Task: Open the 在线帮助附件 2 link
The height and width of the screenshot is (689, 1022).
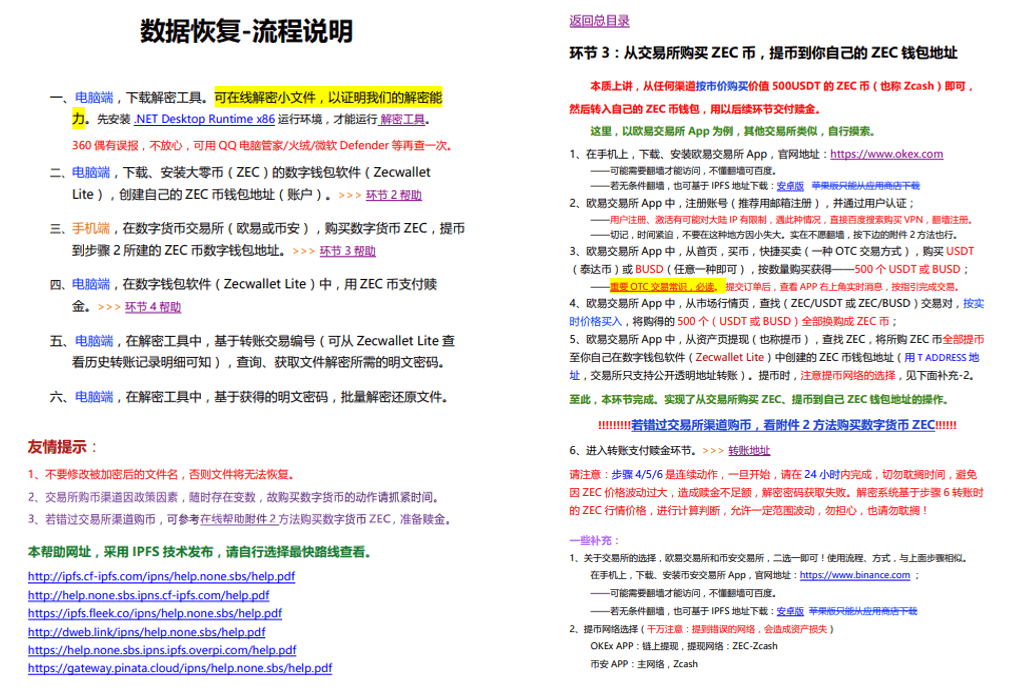Action: point(249,519)
